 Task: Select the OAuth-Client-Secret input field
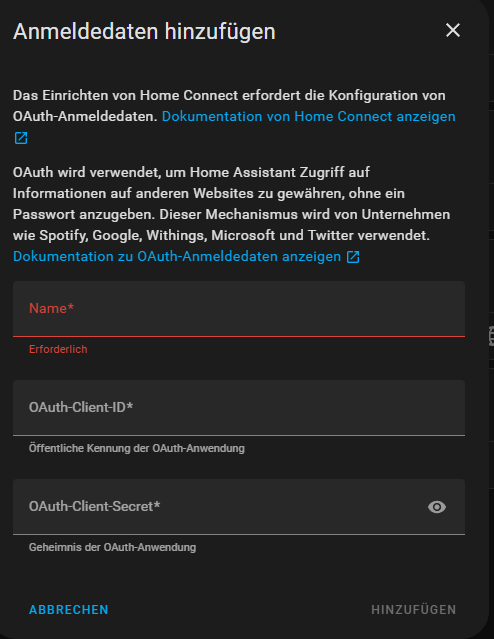(239, 507)
